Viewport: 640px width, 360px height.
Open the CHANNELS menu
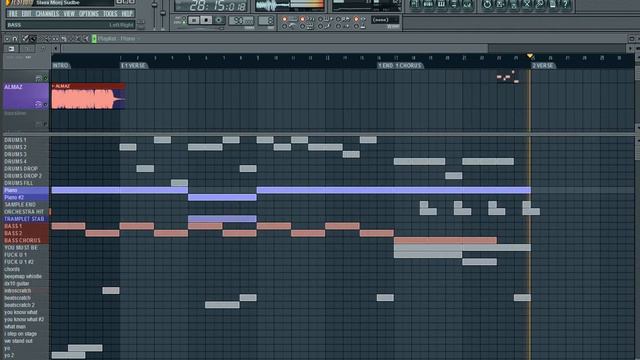[x=47, y=13]
